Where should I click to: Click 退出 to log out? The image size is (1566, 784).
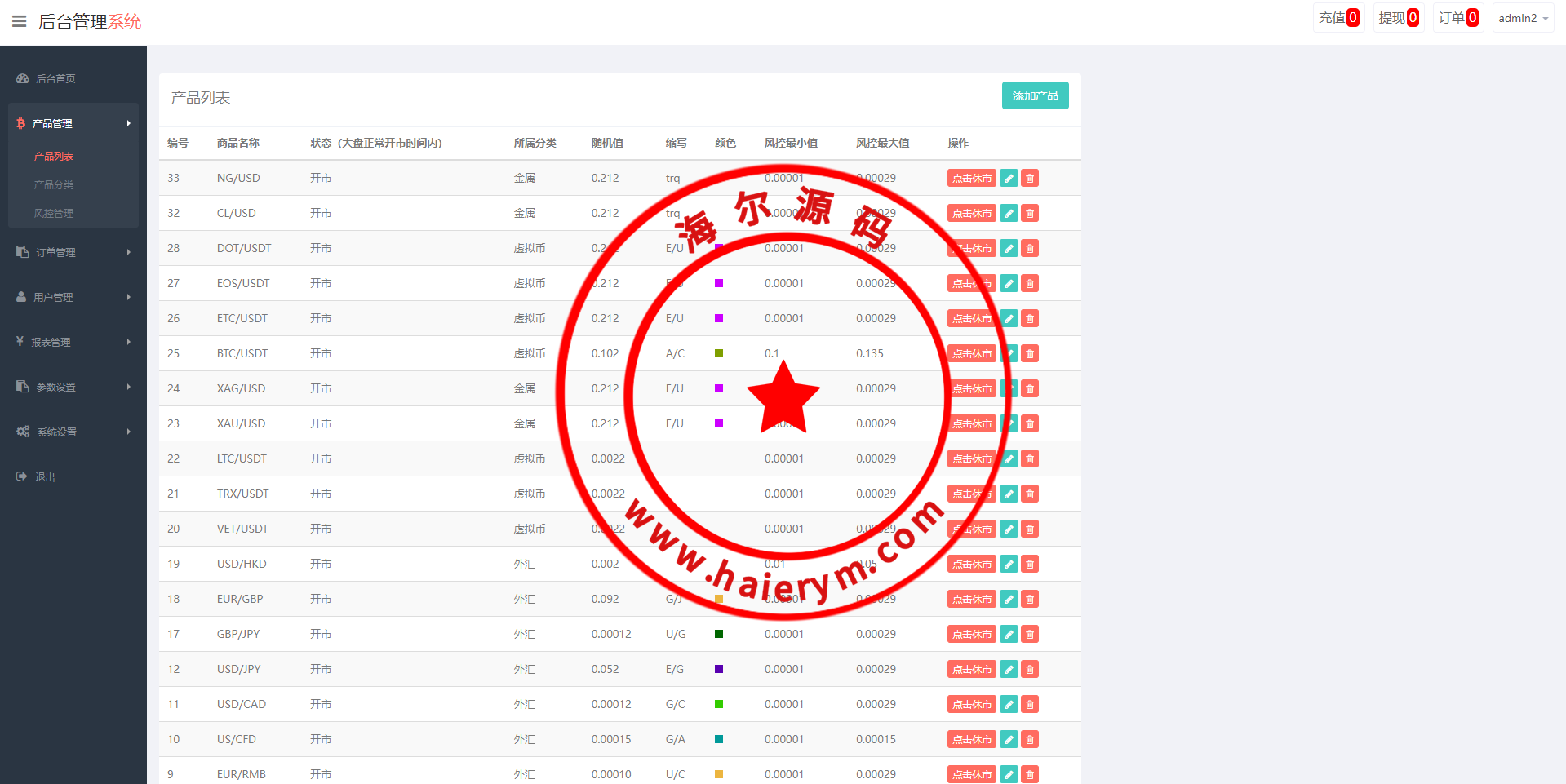click(x=45, y=476)
